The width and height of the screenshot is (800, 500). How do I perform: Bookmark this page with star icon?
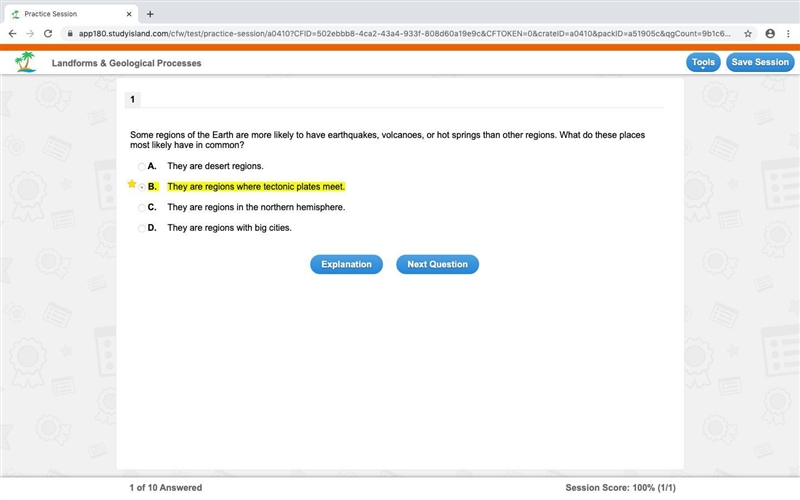(748, 34)
